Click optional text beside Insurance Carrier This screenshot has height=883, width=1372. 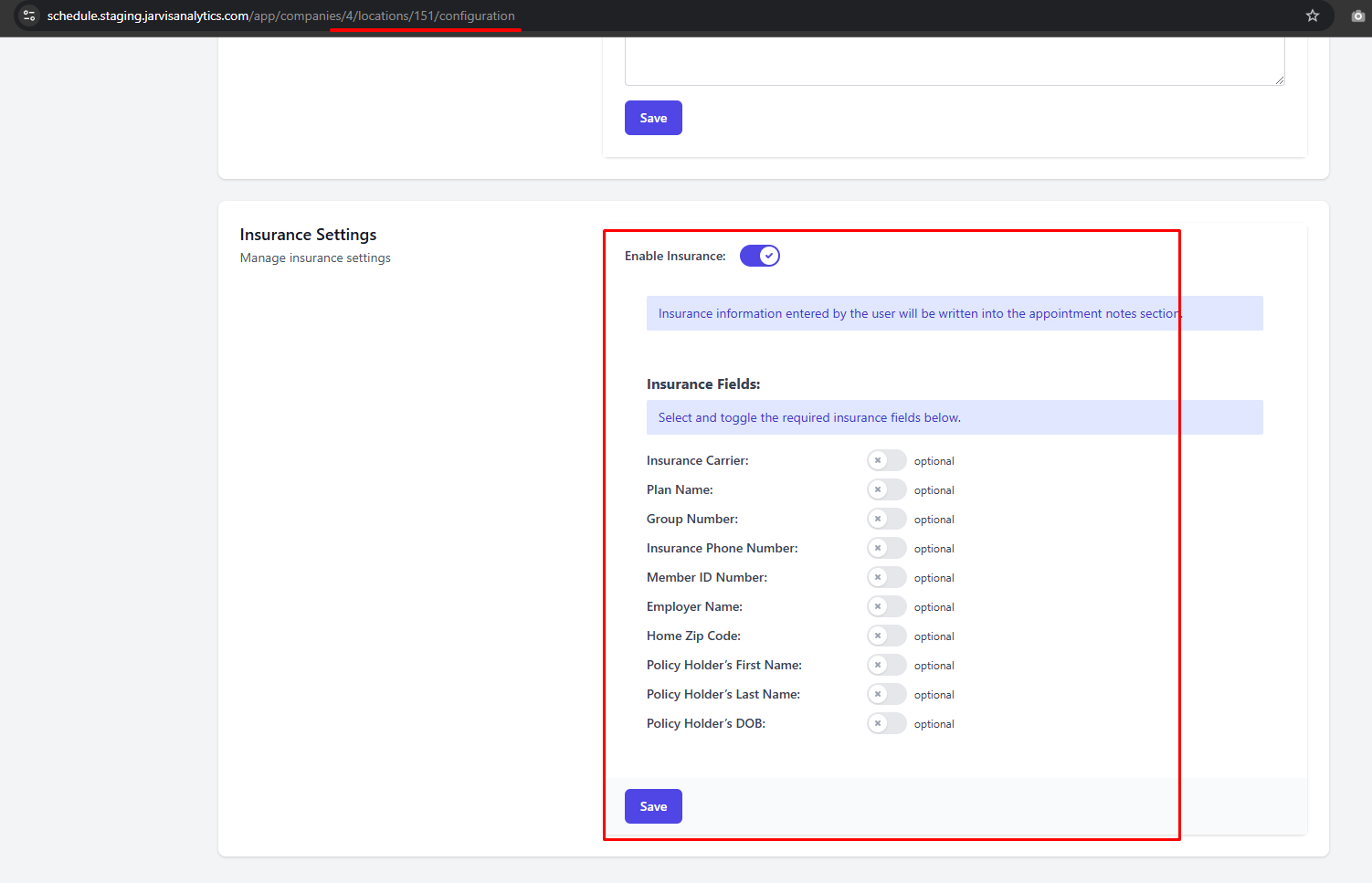(934, 461)
